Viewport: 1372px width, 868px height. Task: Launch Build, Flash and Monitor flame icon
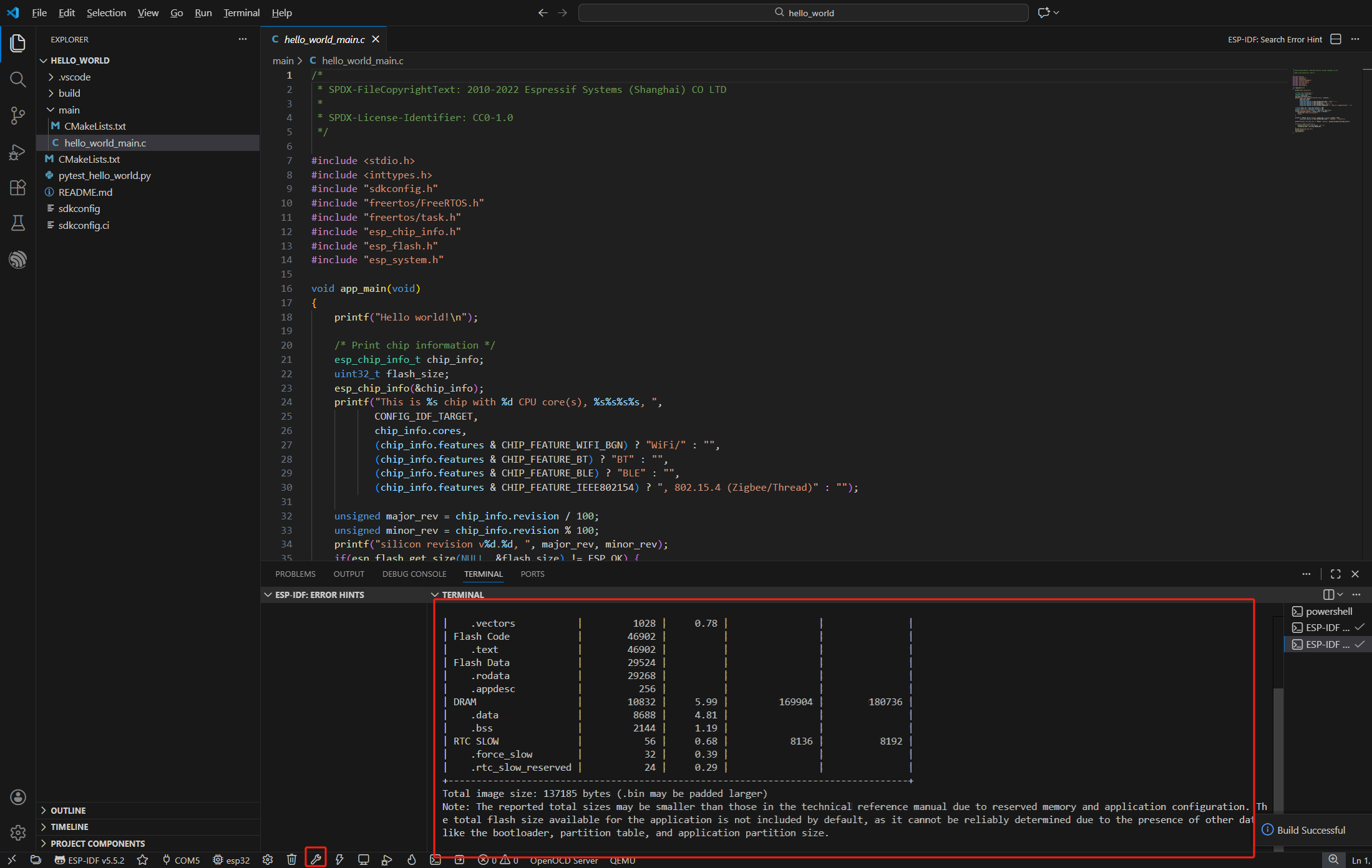point(411,859)
